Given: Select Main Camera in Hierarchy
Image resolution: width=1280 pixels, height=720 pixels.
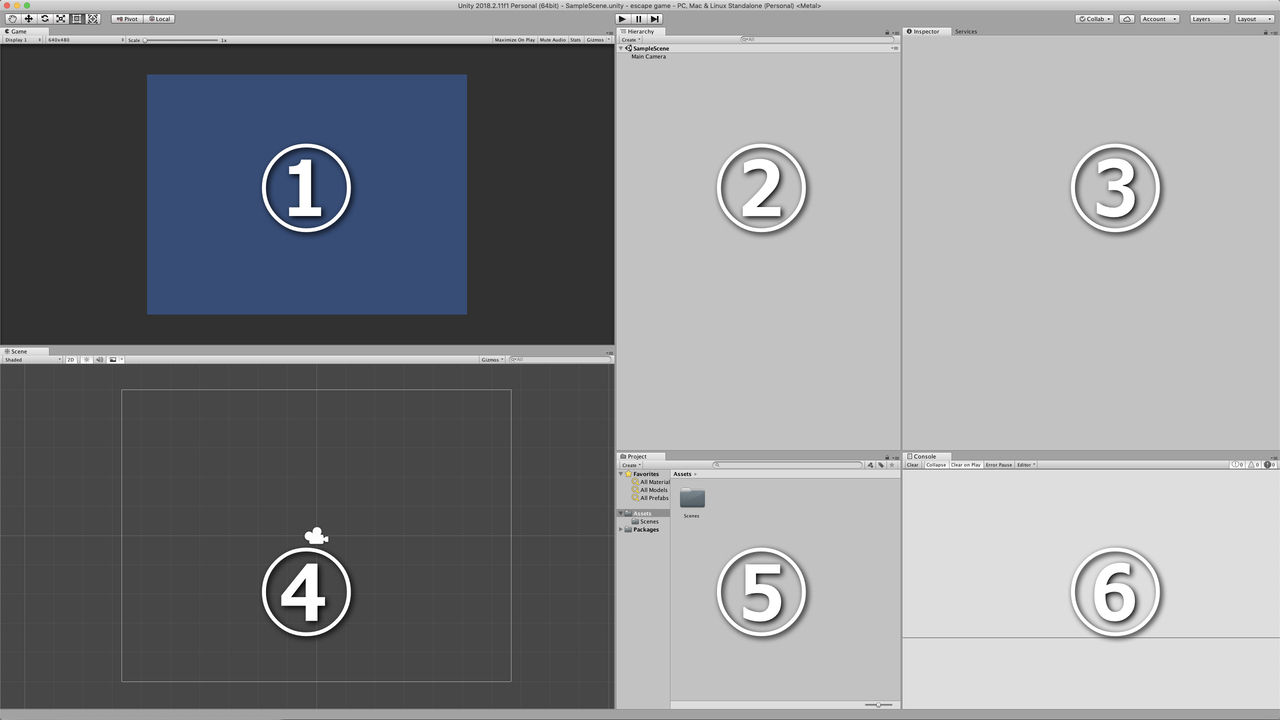Looking at the screenshot, I should 648,57.
